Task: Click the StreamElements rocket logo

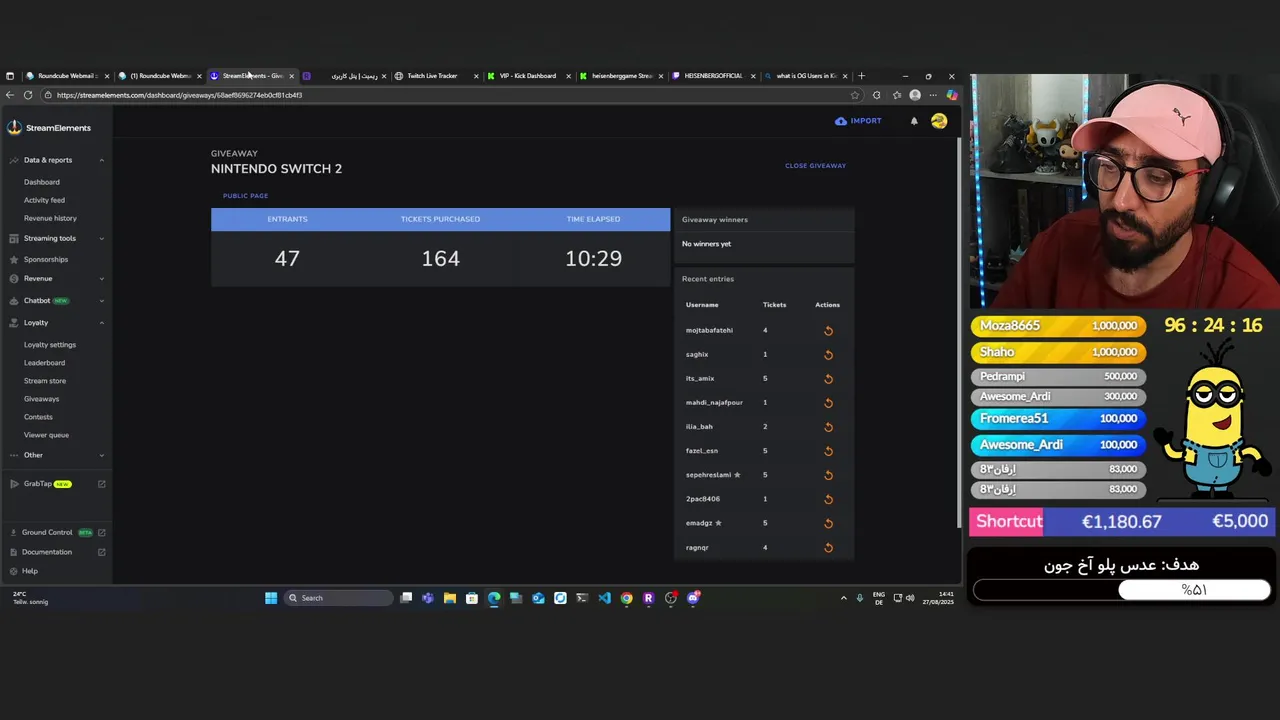Action: pyautogui.click(x=14, y=127)
